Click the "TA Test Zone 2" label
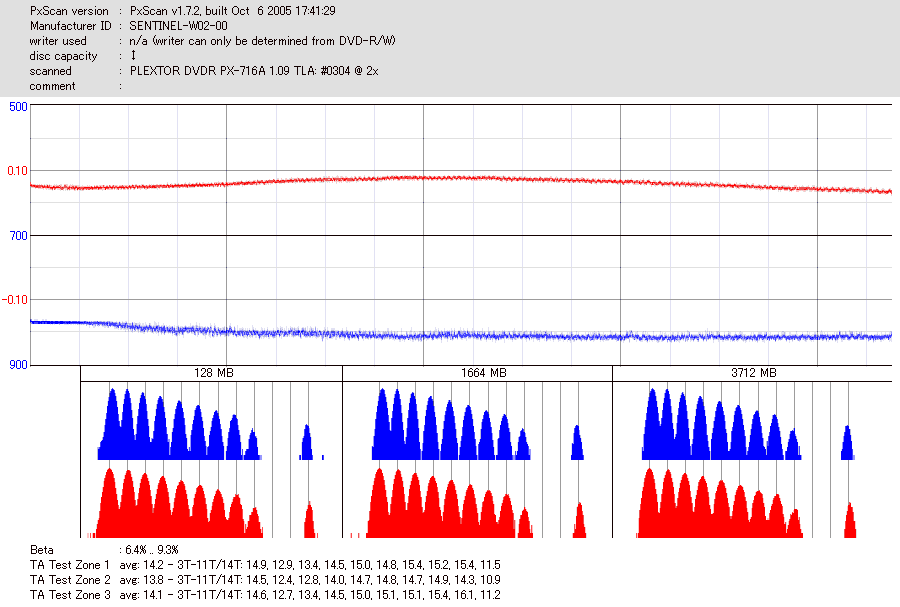 70,579
